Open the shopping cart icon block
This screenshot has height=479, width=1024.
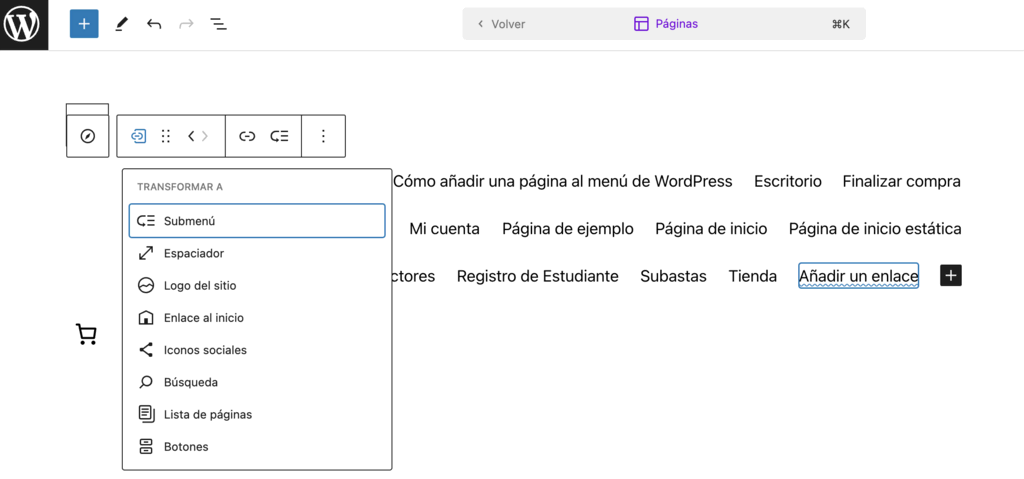click(87, 334)
